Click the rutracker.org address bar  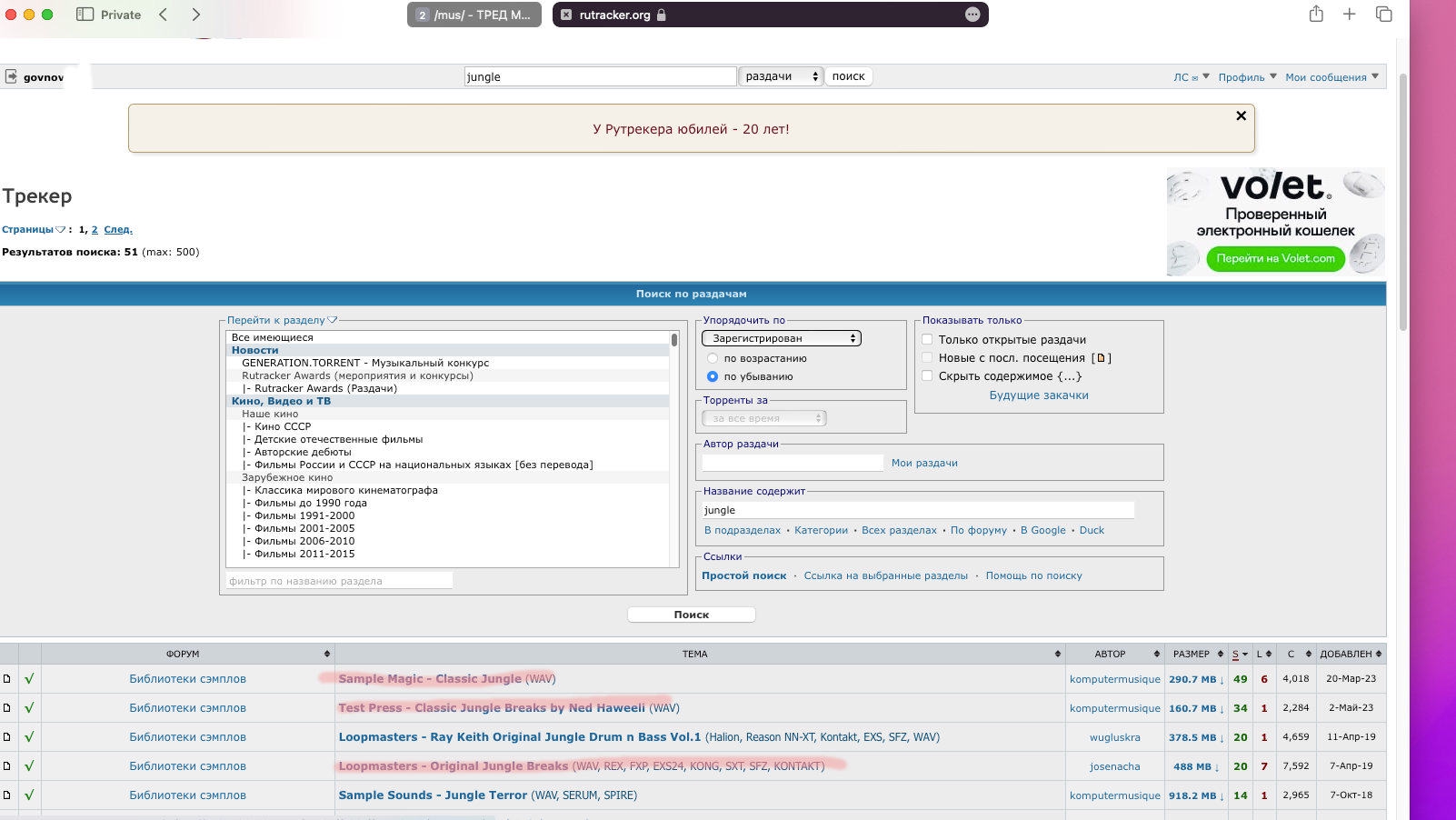[771, 15]
